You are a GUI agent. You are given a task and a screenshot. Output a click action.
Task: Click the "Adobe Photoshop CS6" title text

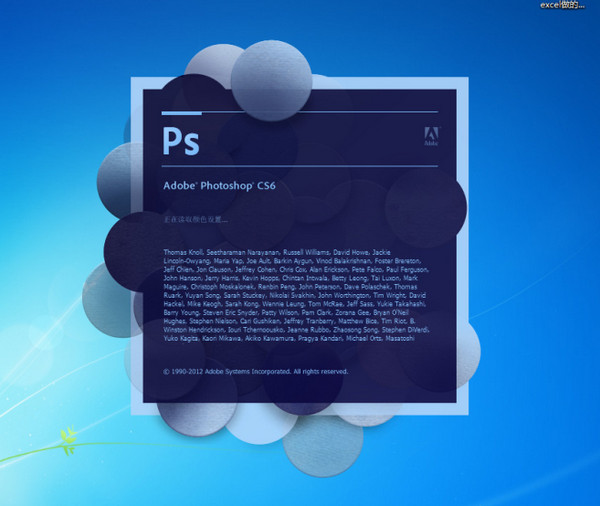(219, 186)
